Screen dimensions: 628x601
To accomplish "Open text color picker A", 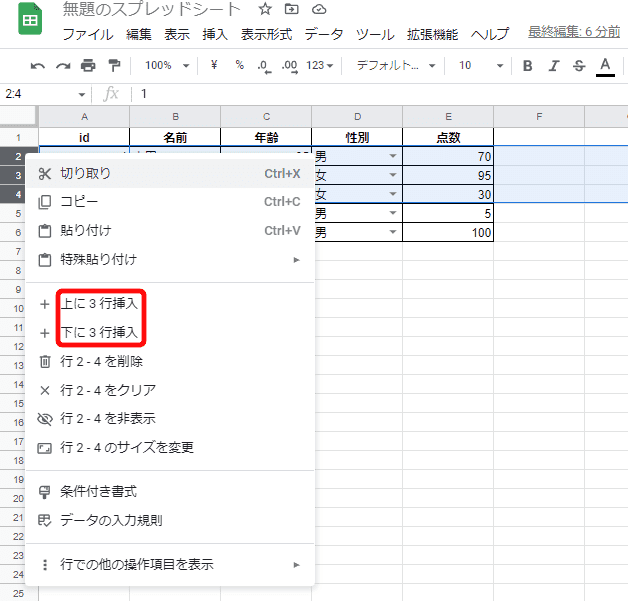I will [x=605, y=66].
